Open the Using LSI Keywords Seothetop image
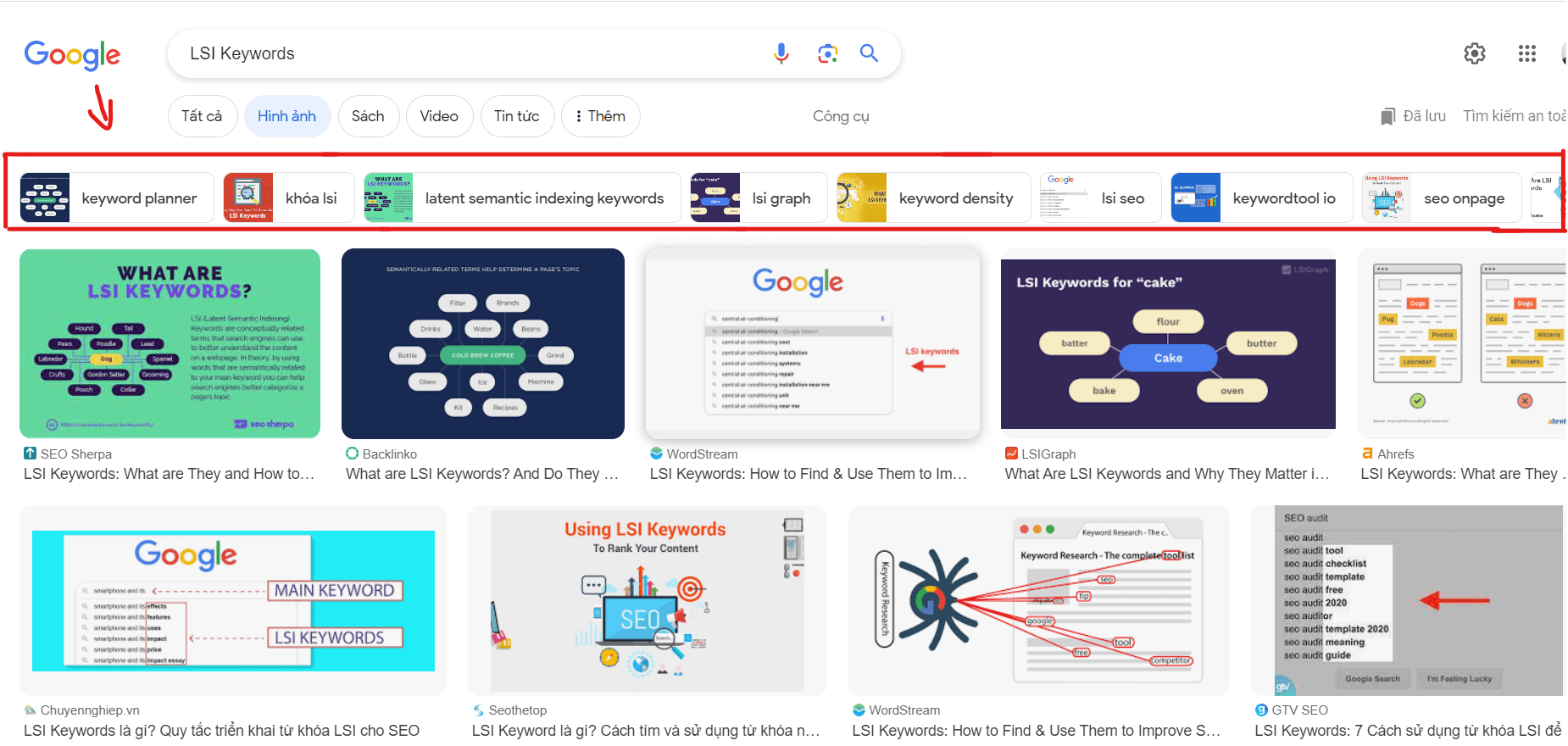This screenshot has height=746, width=1568. point(647,600)
